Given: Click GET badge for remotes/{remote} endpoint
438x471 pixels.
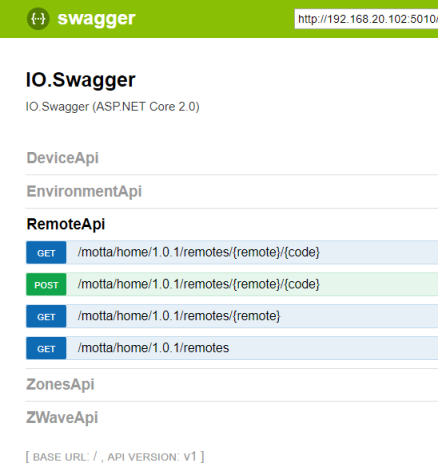Looking at the screenshot, I should click(46, 316).
